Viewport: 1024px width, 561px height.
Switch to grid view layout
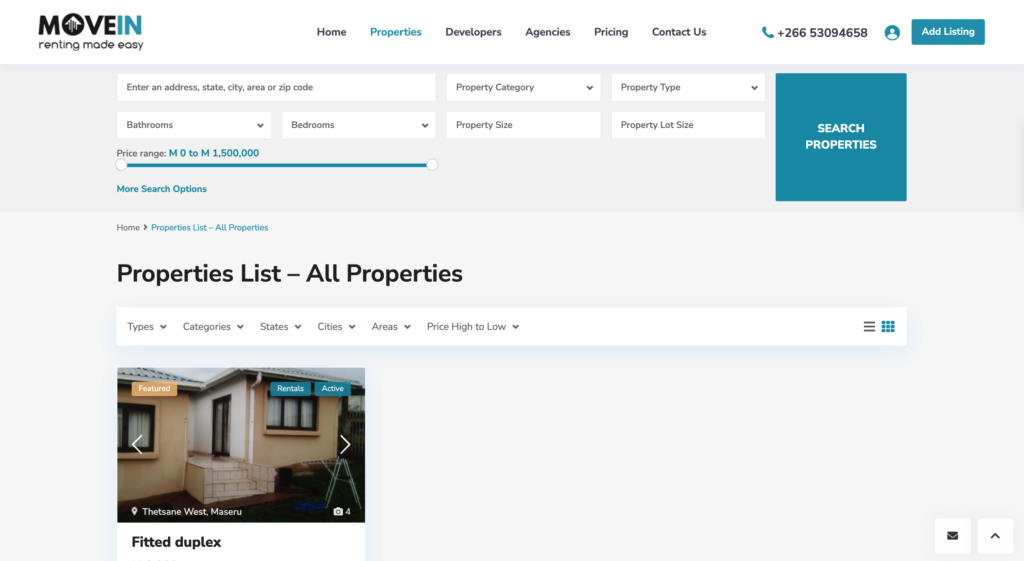(888, 327)
